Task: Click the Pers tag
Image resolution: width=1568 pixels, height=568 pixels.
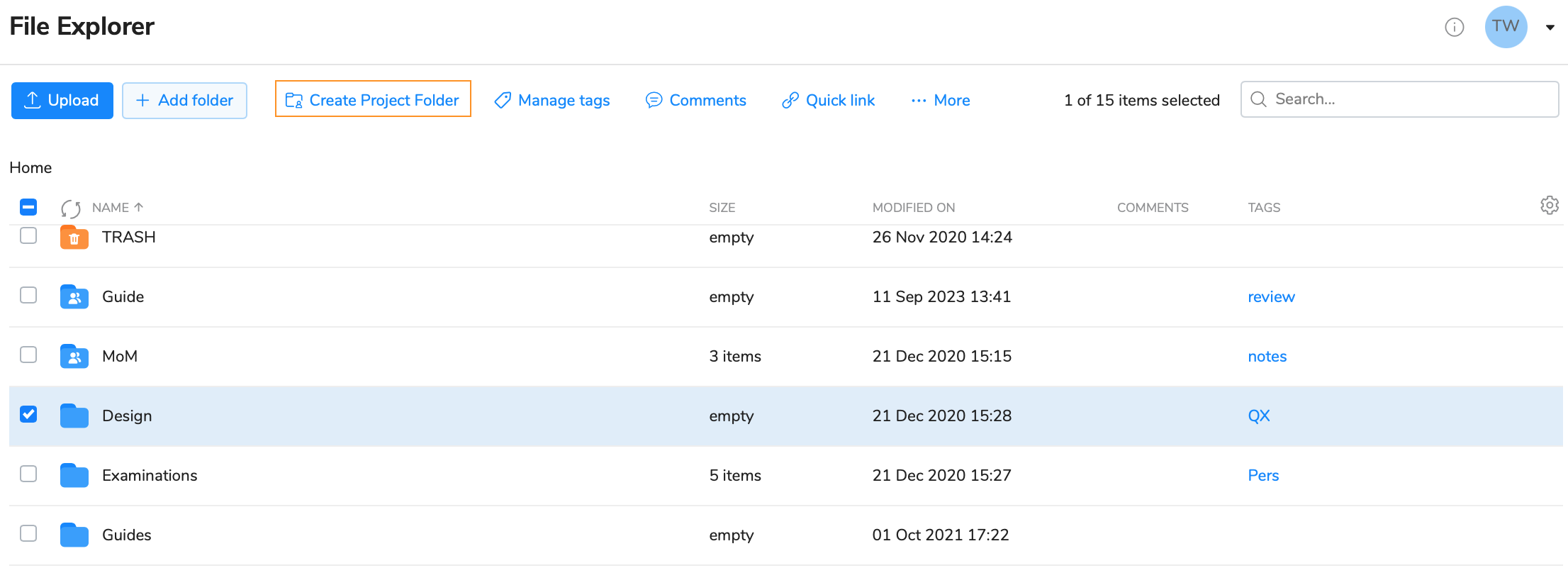Action: coord(1263,476)
